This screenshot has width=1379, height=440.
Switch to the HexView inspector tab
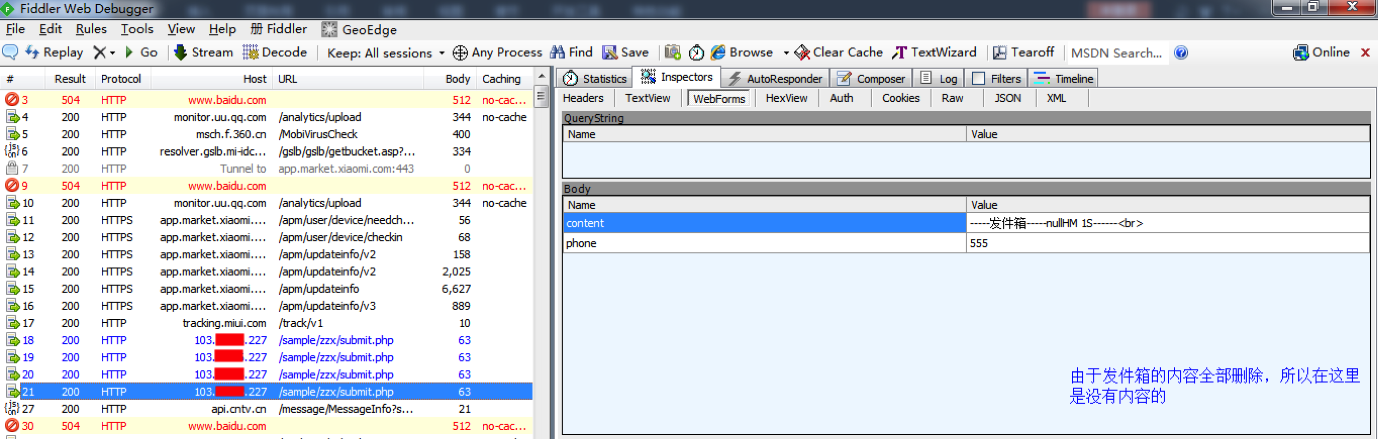[x=786, y=98]
